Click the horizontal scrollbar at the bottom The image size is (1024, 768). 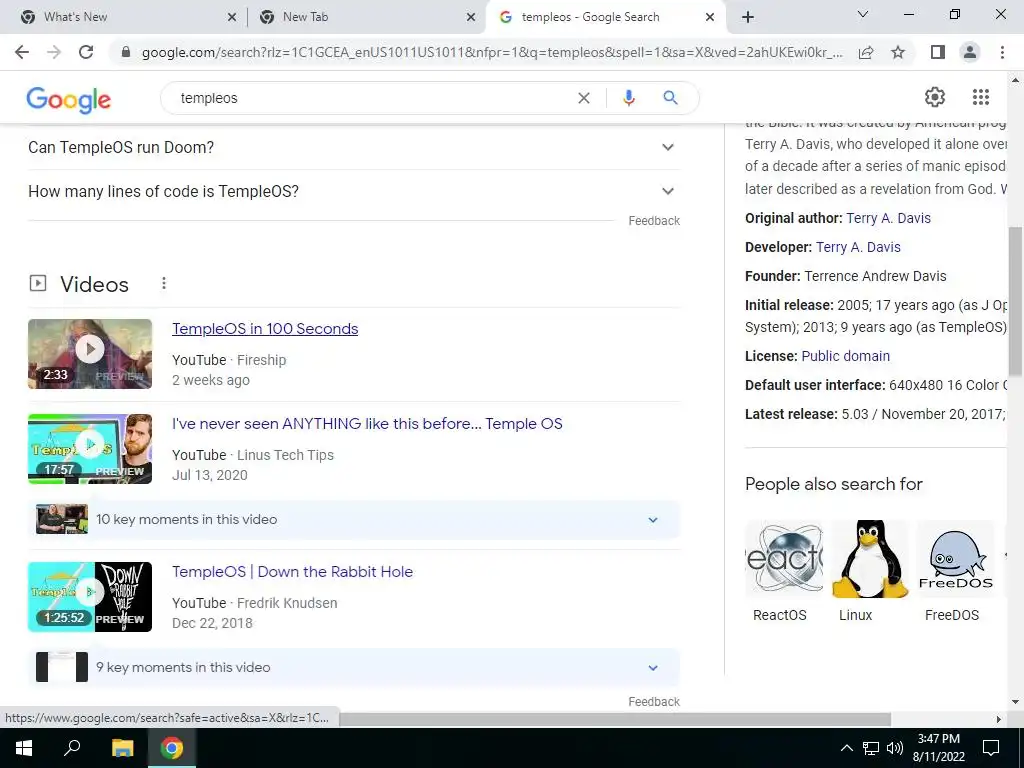coord(615,719)
